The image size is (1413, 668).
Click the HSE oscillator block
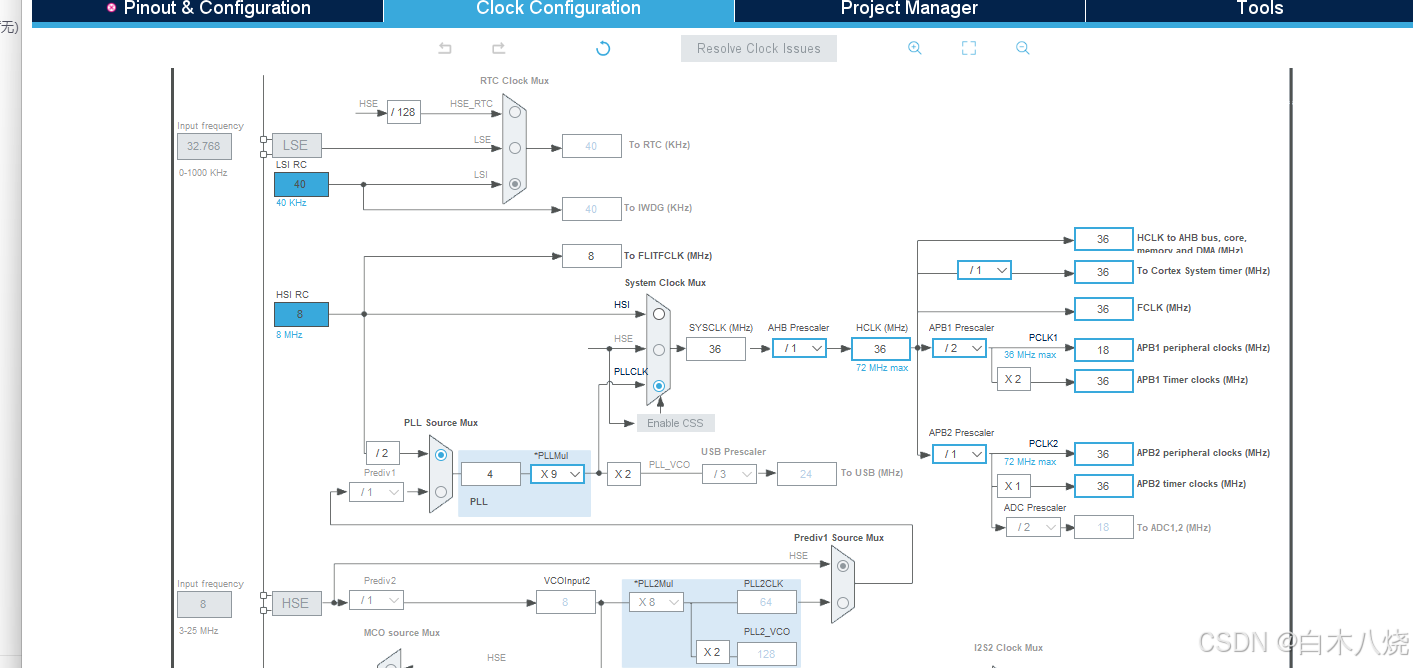click(x=295, y=603)
